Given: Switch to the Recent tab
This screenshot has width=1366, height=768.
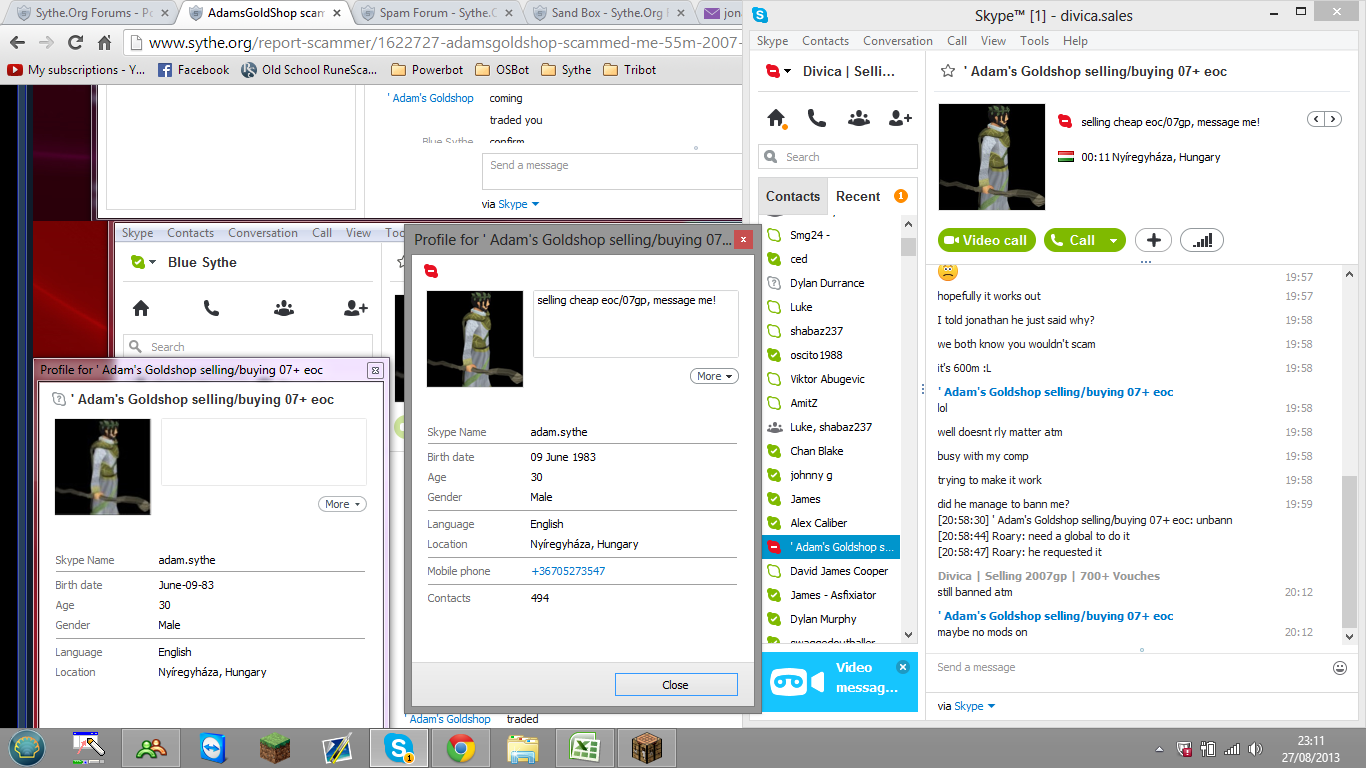Looking at the screenshot, I should tap(858, 196).
